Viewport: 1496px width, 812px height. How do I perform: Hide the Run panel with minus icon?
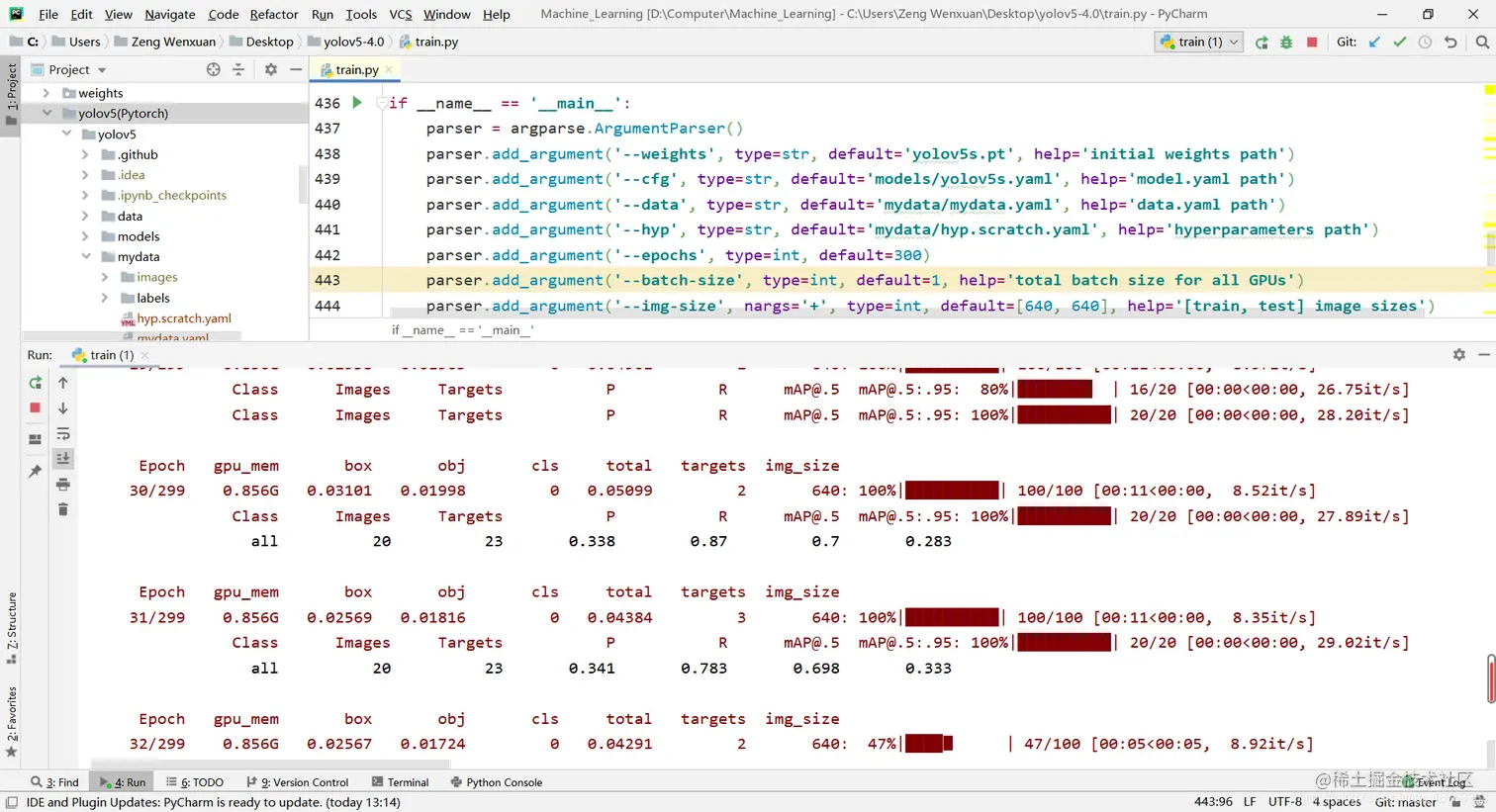pos(1483,354)
